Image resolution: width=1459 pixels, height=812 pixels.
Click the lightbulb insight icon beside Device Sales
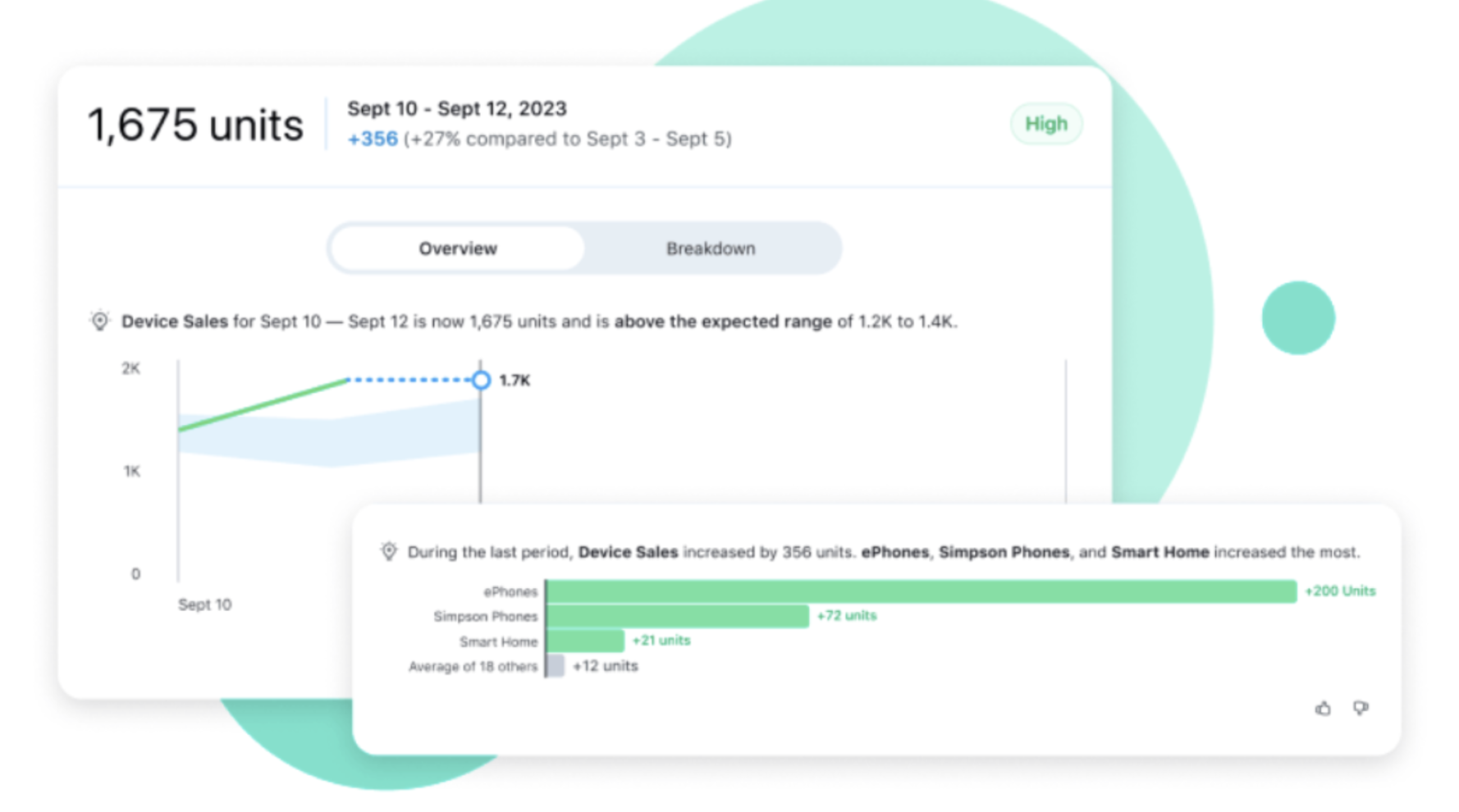pyautogui.click(x=99, y=321)
